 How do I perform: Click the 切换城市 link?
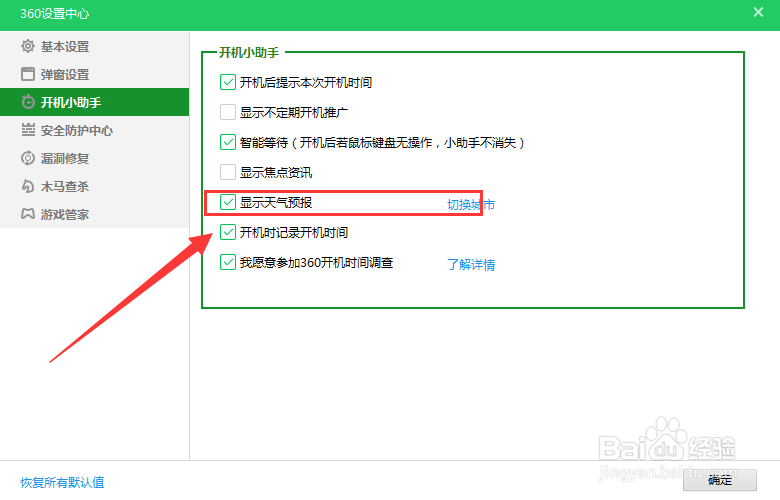tap(471, 204)
